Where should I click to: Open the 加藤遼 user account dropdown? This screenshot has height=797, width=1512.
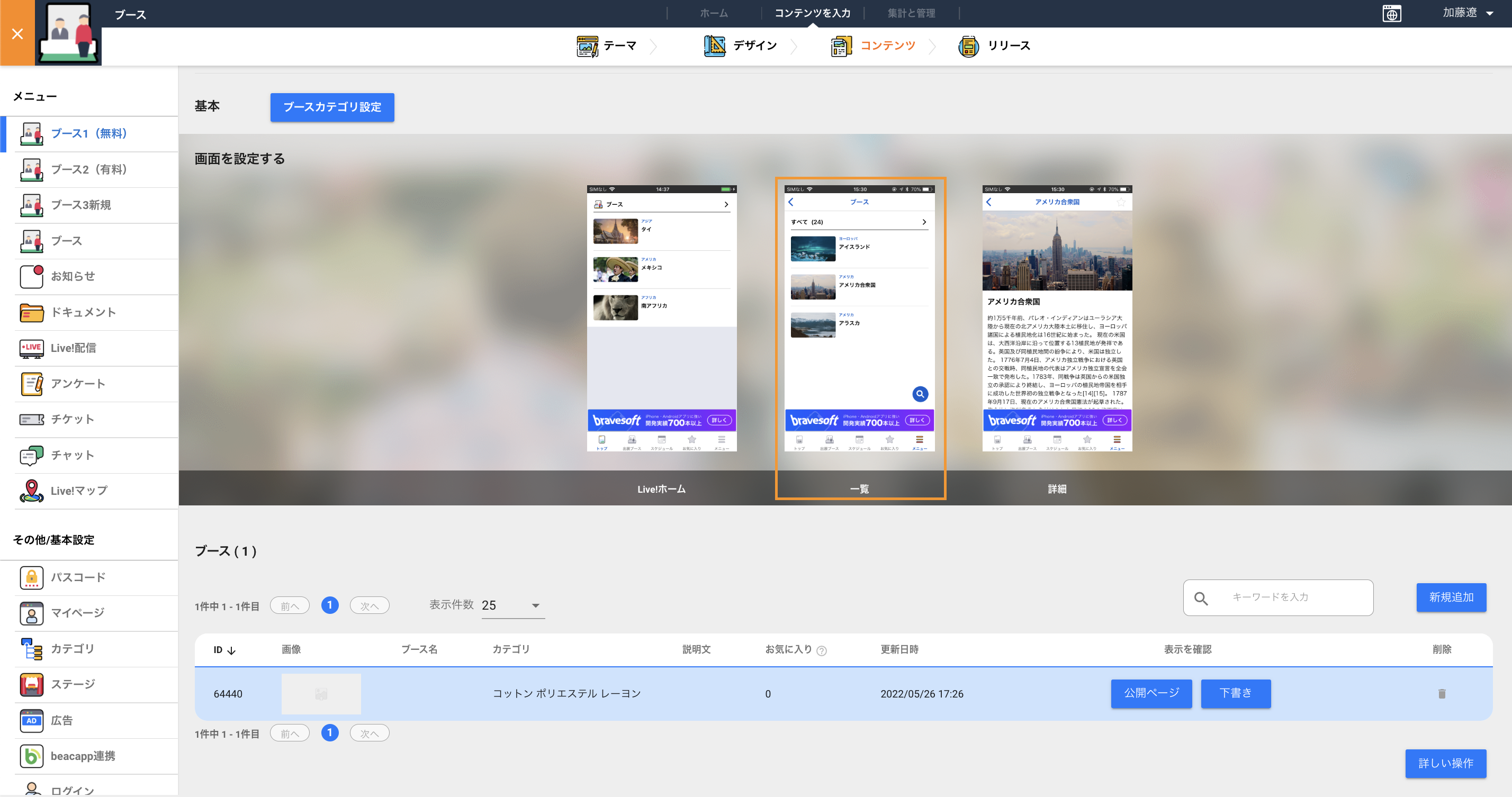[1468, 13]
